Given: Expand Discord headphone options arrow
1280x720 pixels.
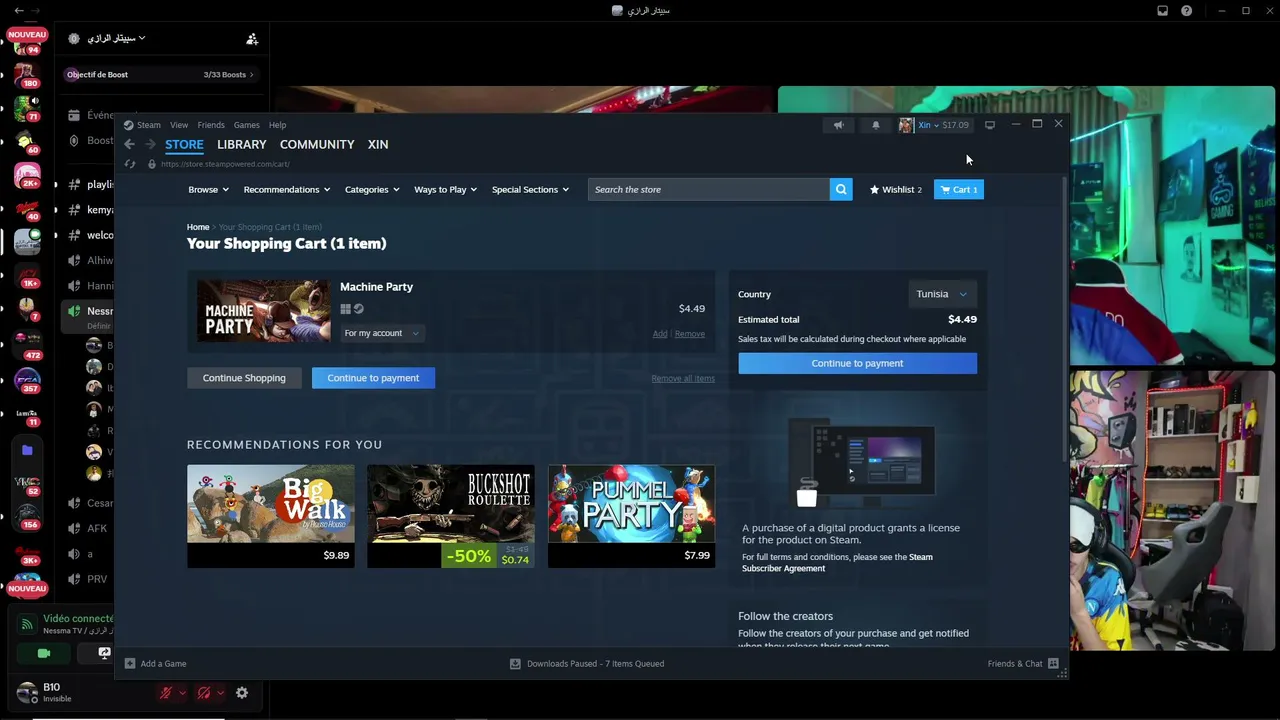Looking at the screenshot, I should coord(219,692).
